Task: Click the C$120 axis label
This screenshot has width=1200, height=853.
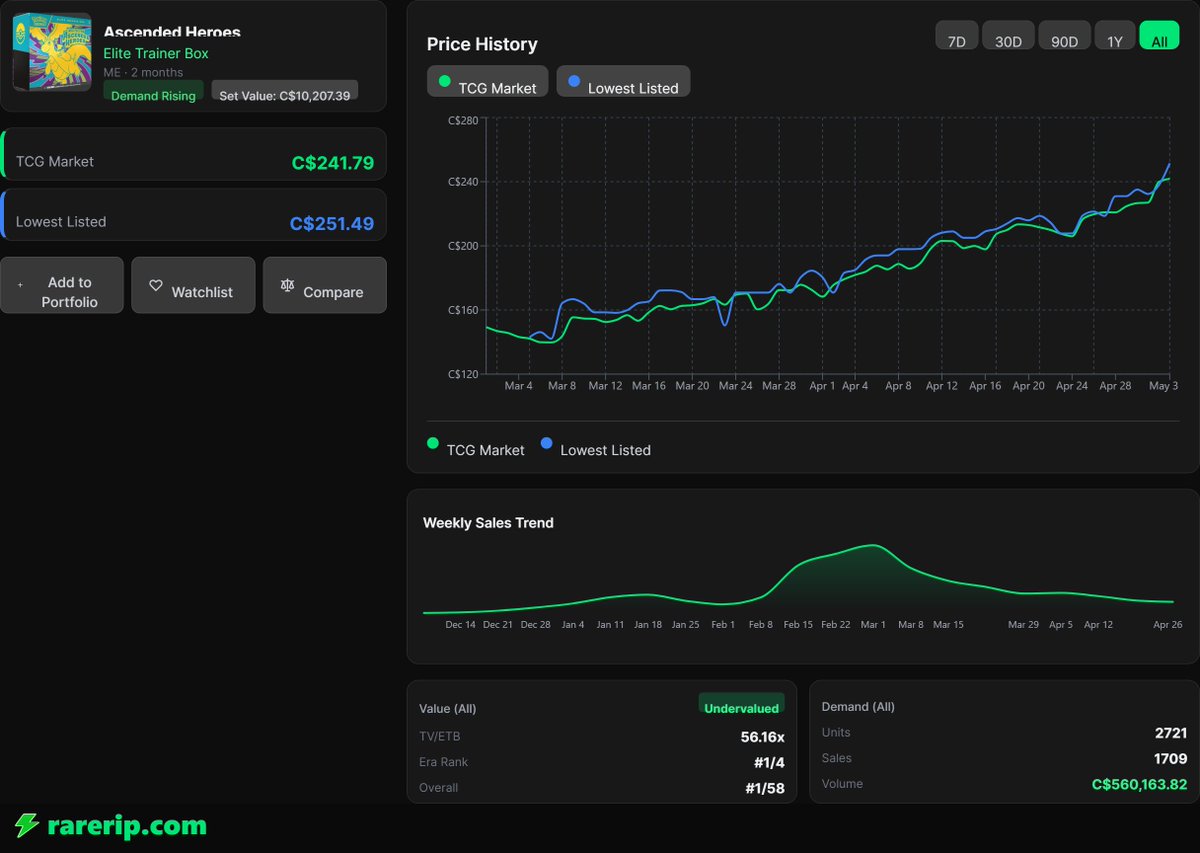Action: (x=463, y=373)
